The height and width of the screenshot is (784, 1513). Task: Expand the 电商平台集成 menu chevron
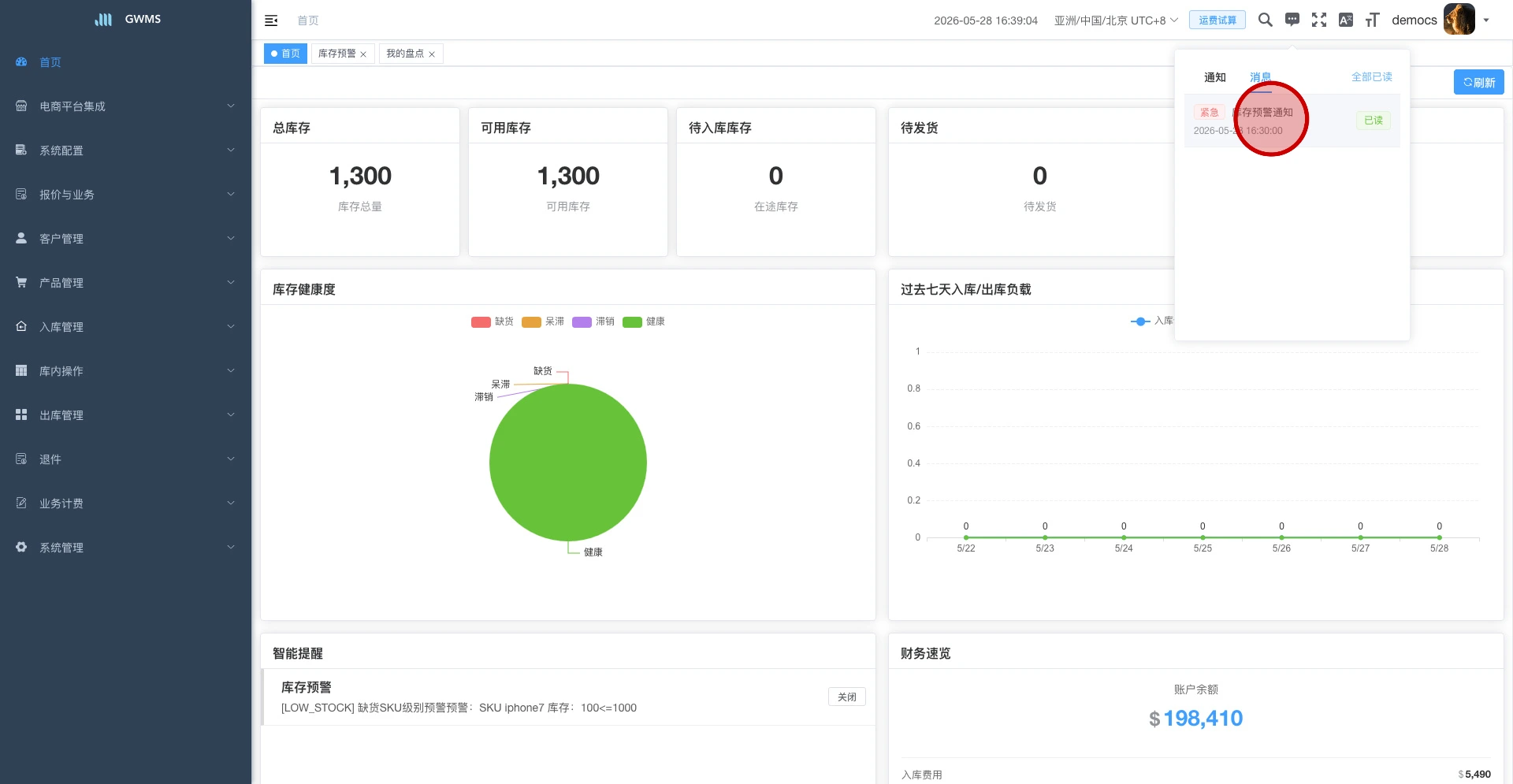tap(231, 106)
